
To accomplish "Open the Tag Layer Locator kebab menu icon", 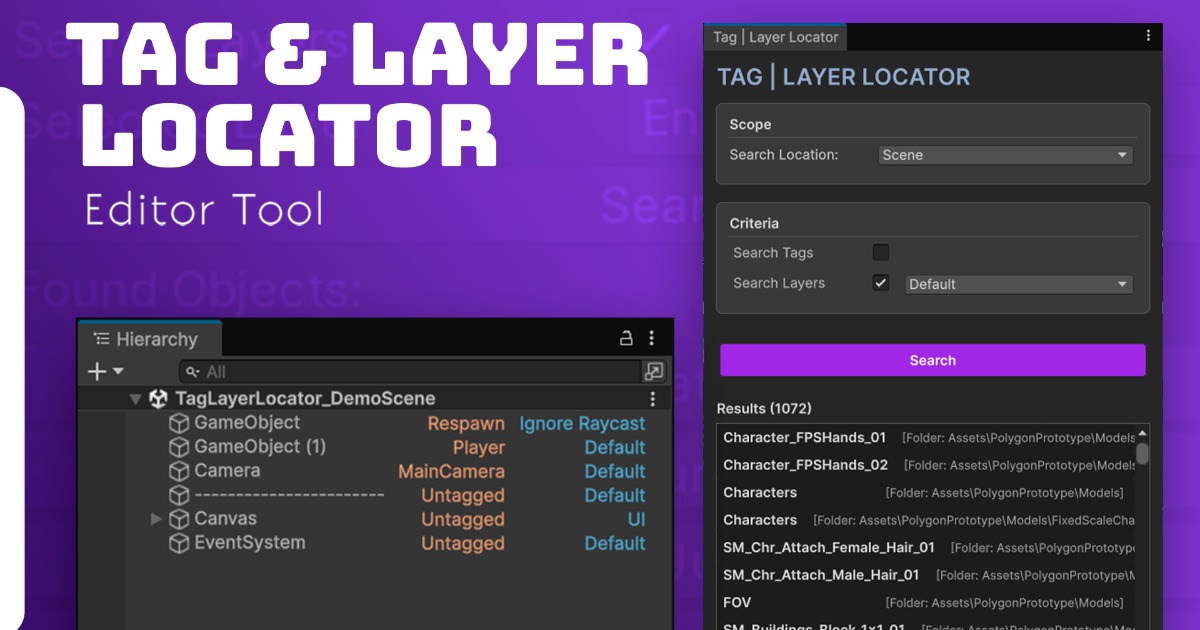I will pos(1147,36).
